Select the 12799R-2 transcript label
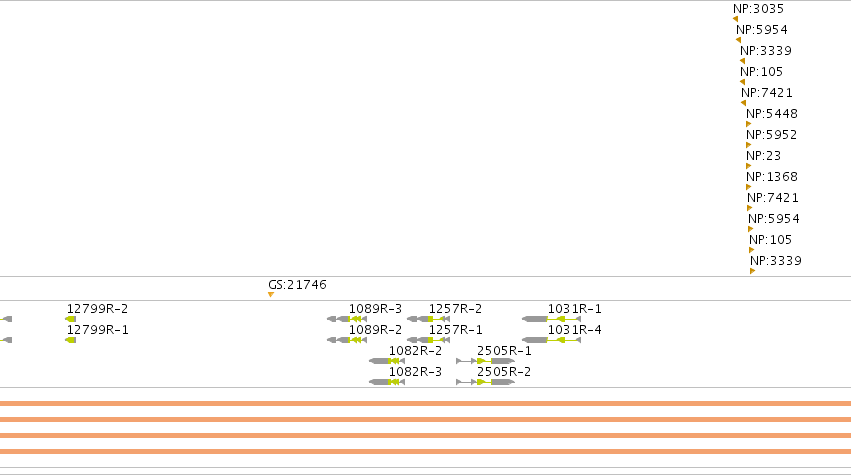This screenshot has width=851, height=475. coord(98,308)
